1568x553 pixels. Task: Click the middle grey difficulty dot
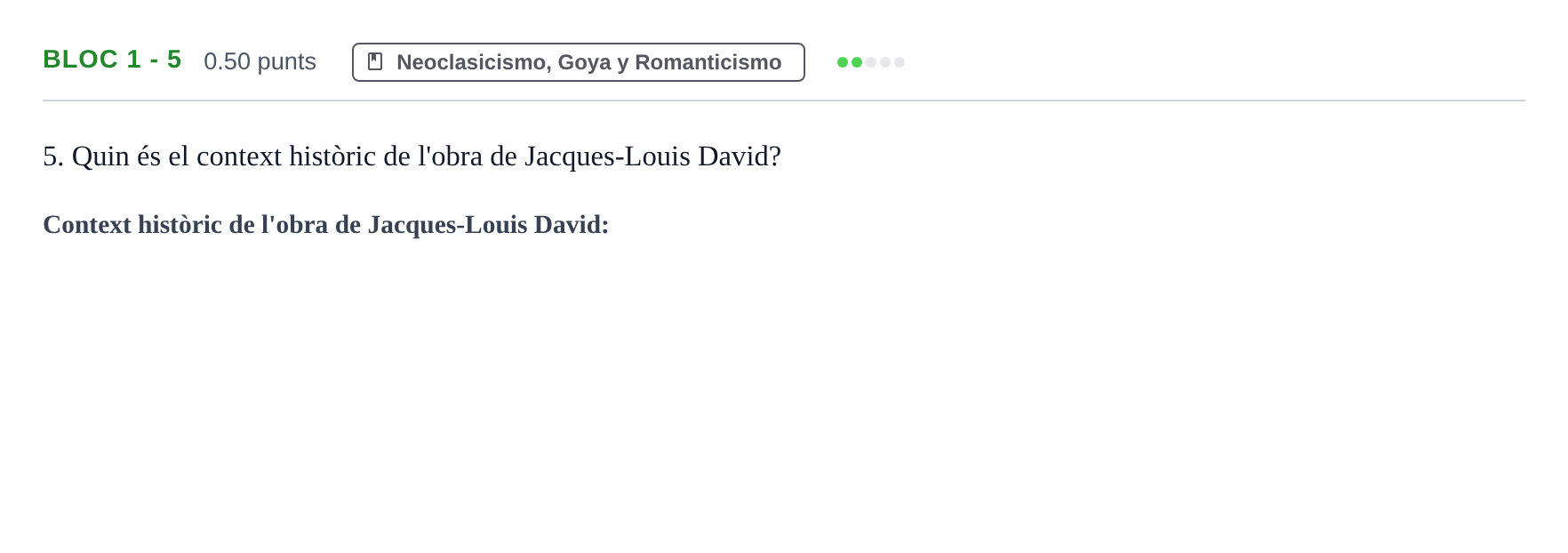click(871, 62)
